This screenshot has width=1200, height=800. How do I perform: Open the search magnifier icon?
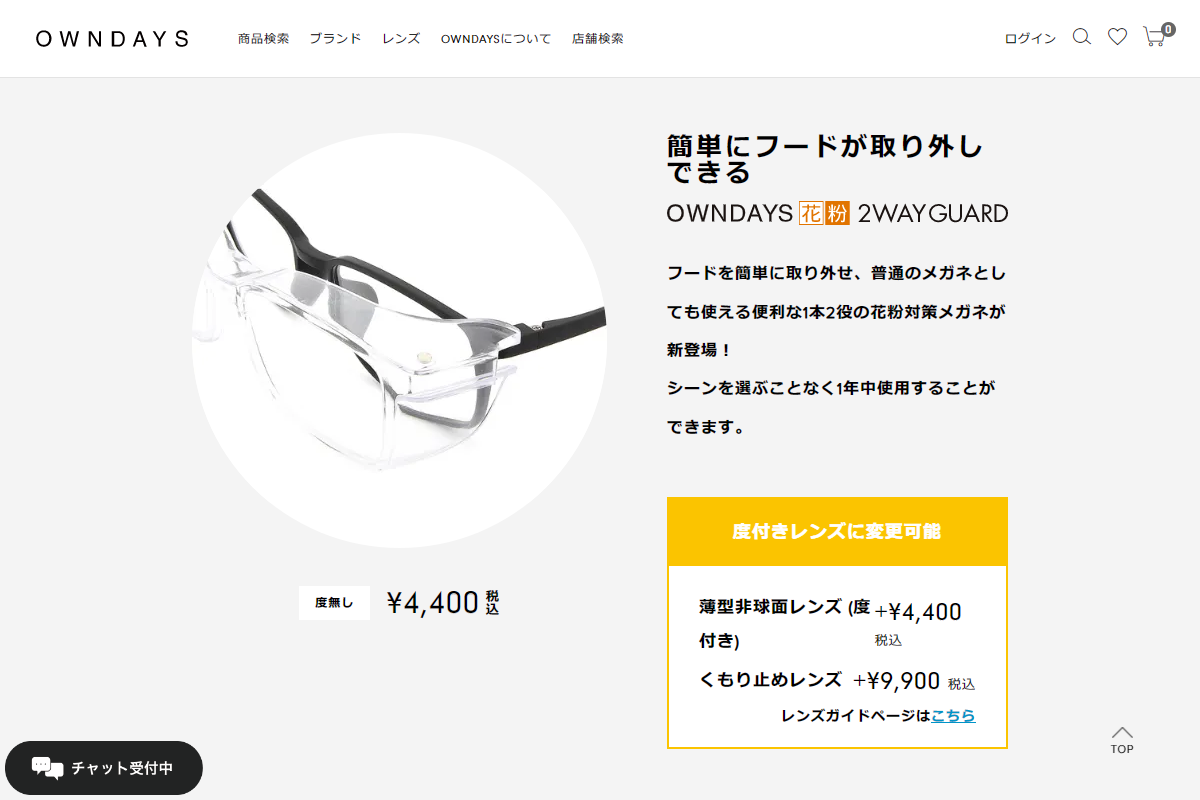pos(1081,37)
